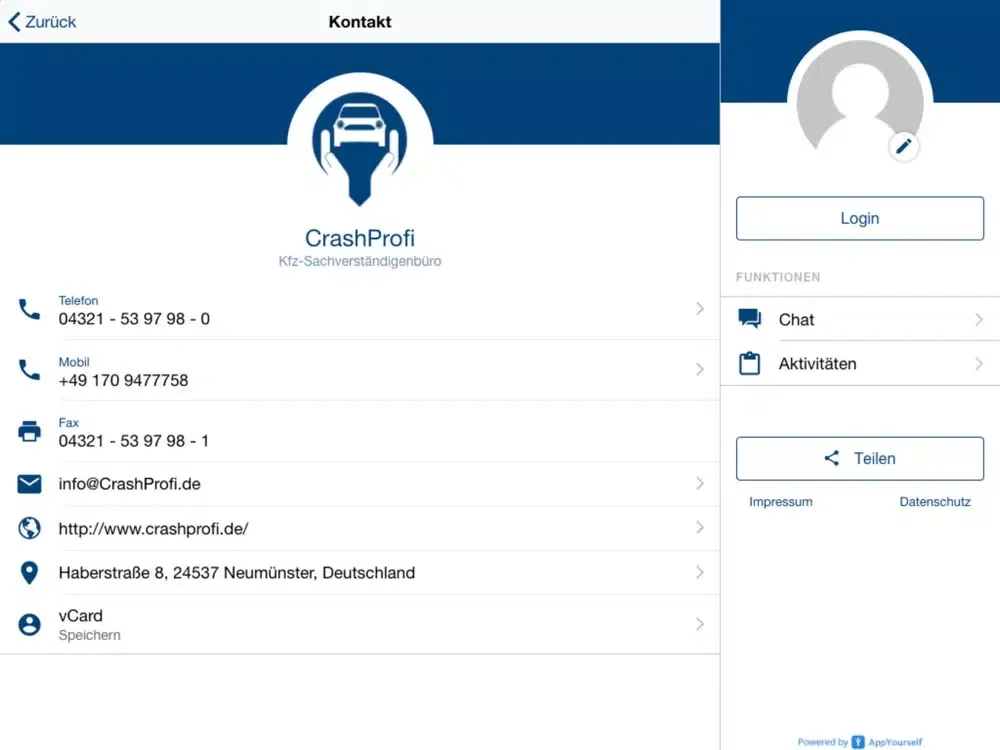
Task: Click the Aktivitäten clipboard icon
Action: coord(749,364)
